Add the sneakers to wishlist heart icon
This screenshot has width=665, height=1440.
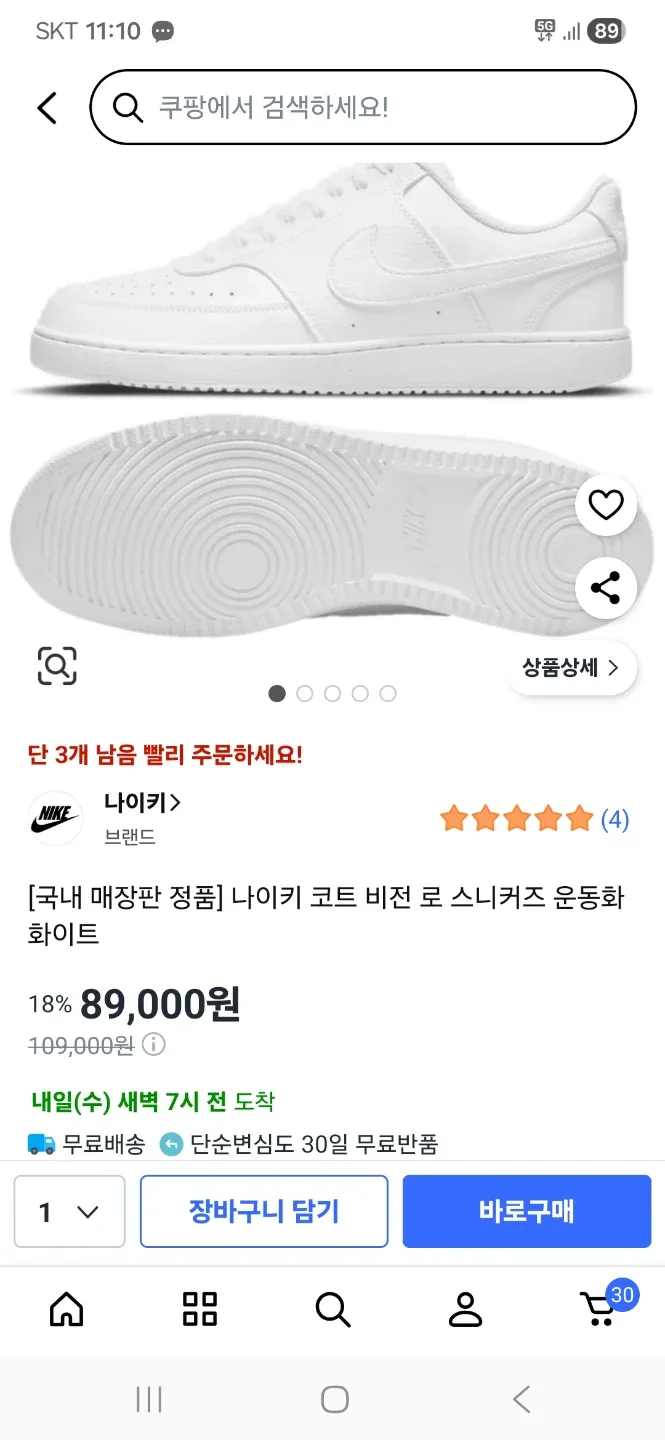pos(605,505)
